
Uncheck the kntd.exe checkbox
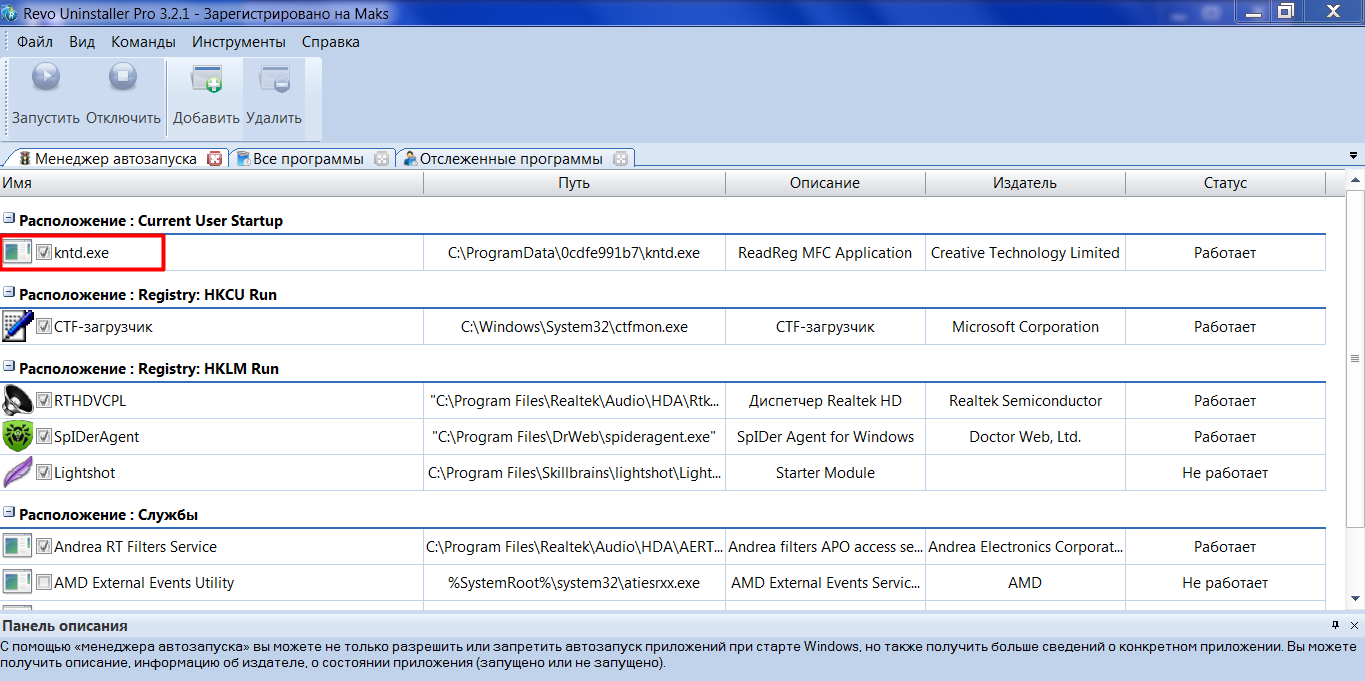(44, 253)
